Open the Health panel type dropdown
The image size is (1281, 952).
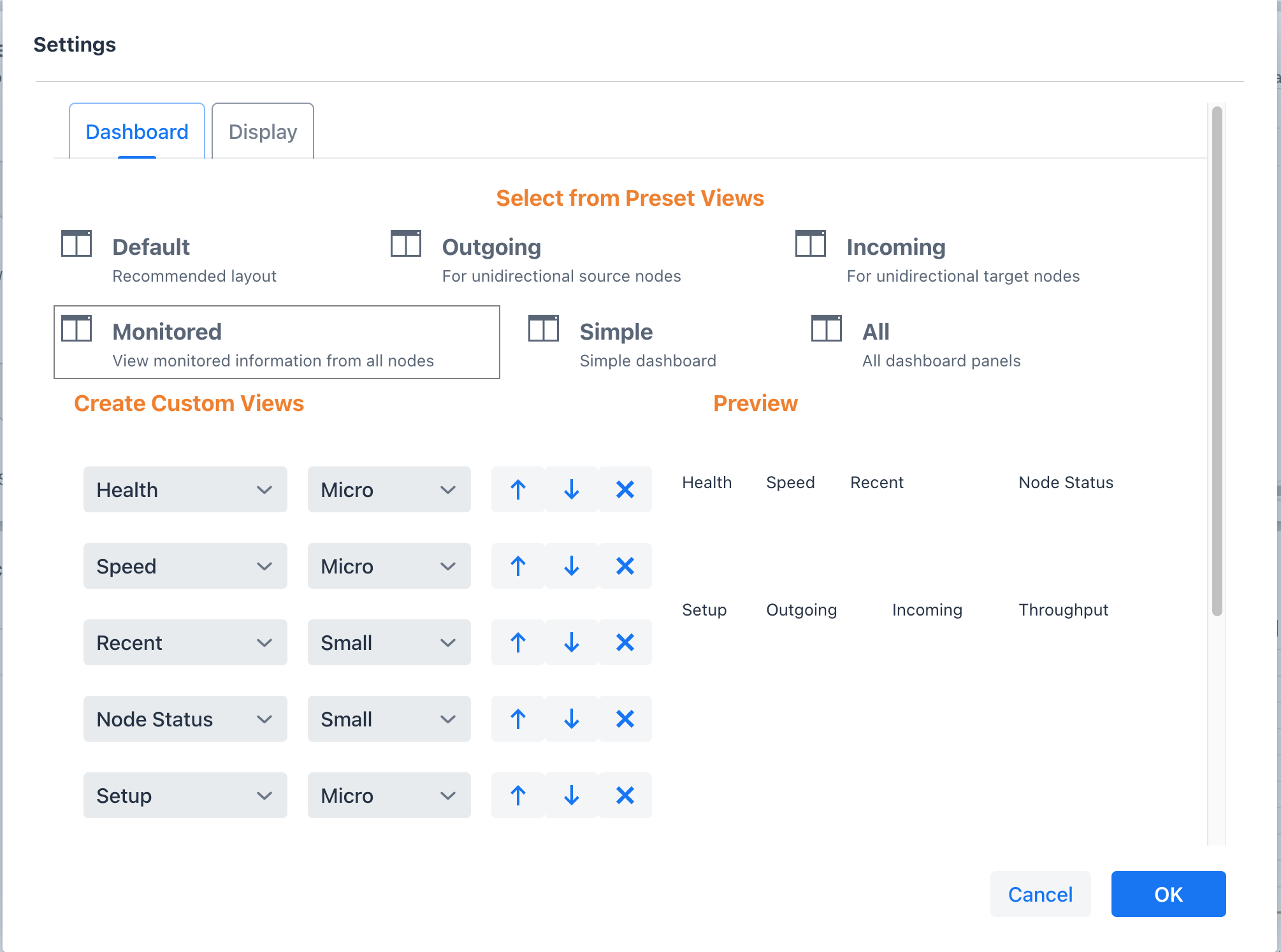(185, 489)
